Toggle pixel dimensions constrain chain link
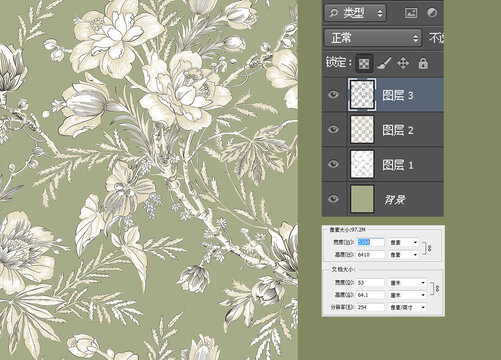This screenshot has height=360, width=501. (430, 248)
